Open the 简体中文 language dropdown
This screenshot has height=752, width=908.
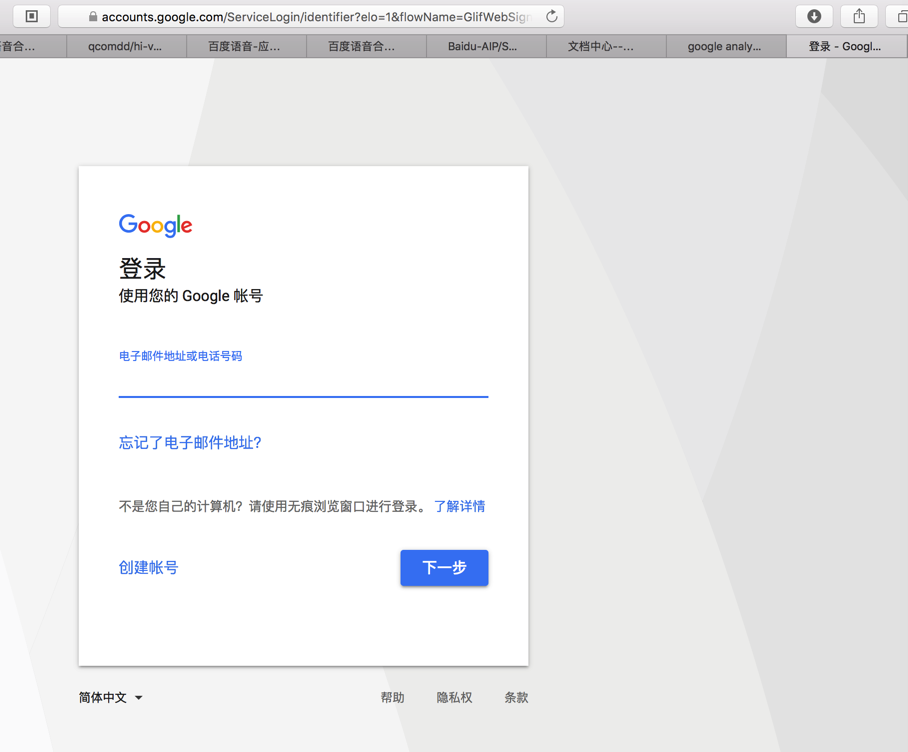(x=111, y=698)
